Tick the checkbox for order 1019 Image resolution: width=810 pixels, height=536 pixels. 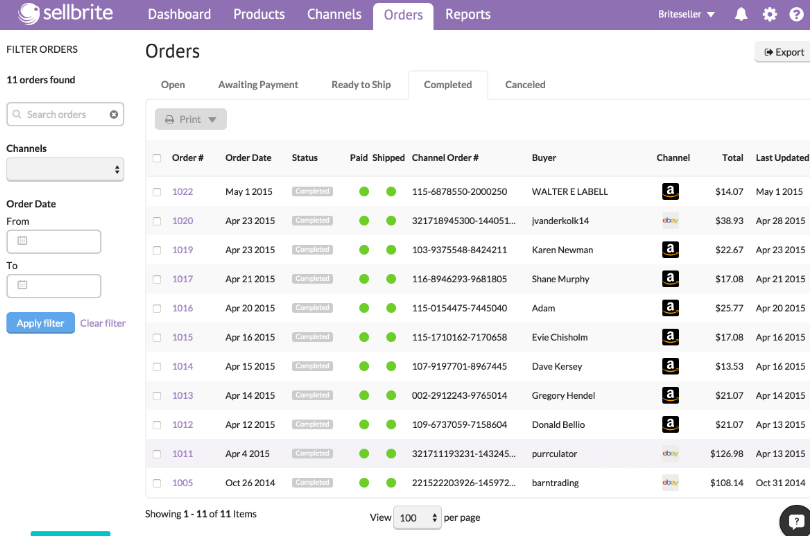coord(157,250)
